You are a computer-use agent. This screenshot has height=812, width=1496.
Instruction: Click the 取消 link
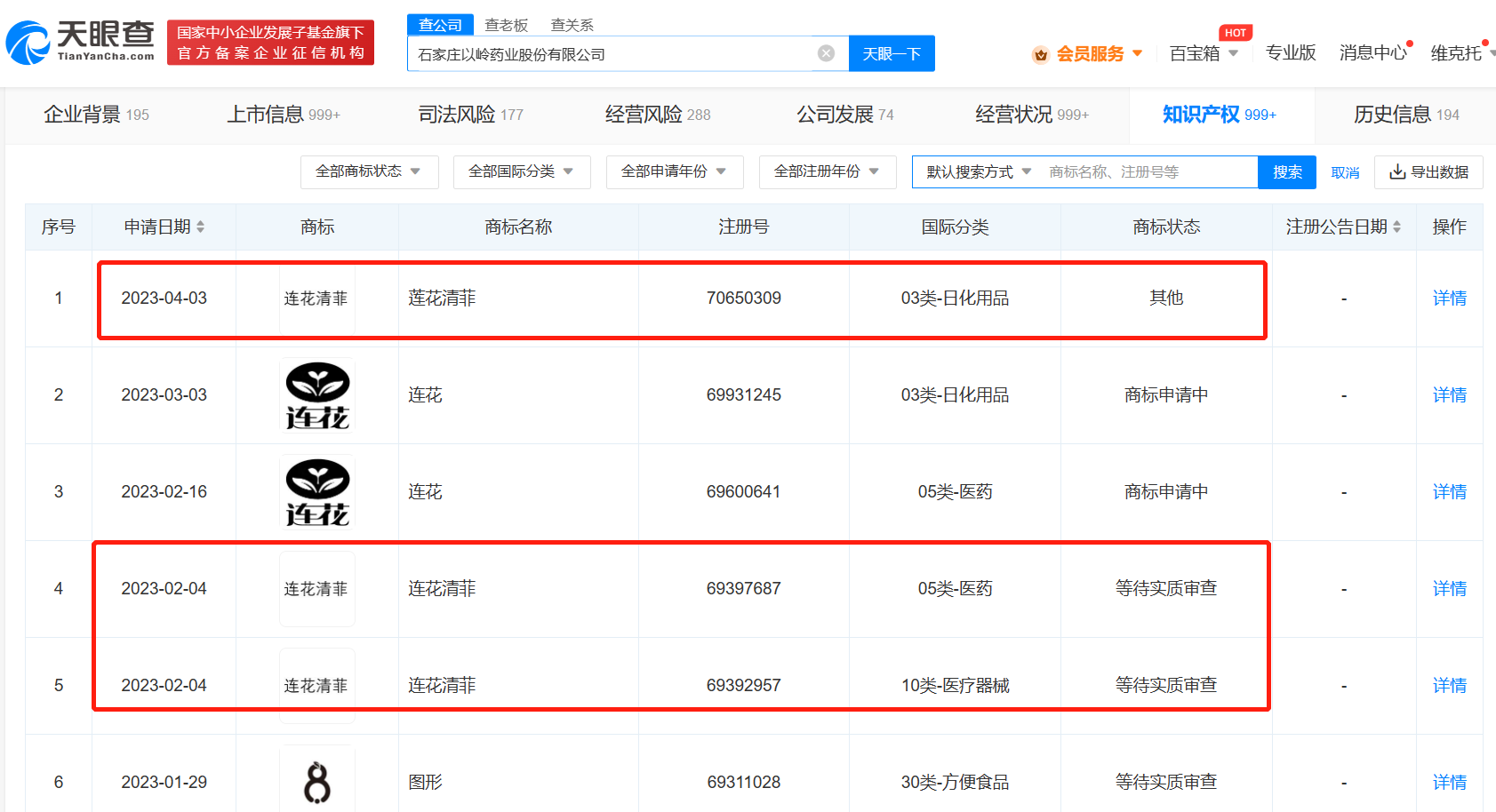pos(1345,172)
